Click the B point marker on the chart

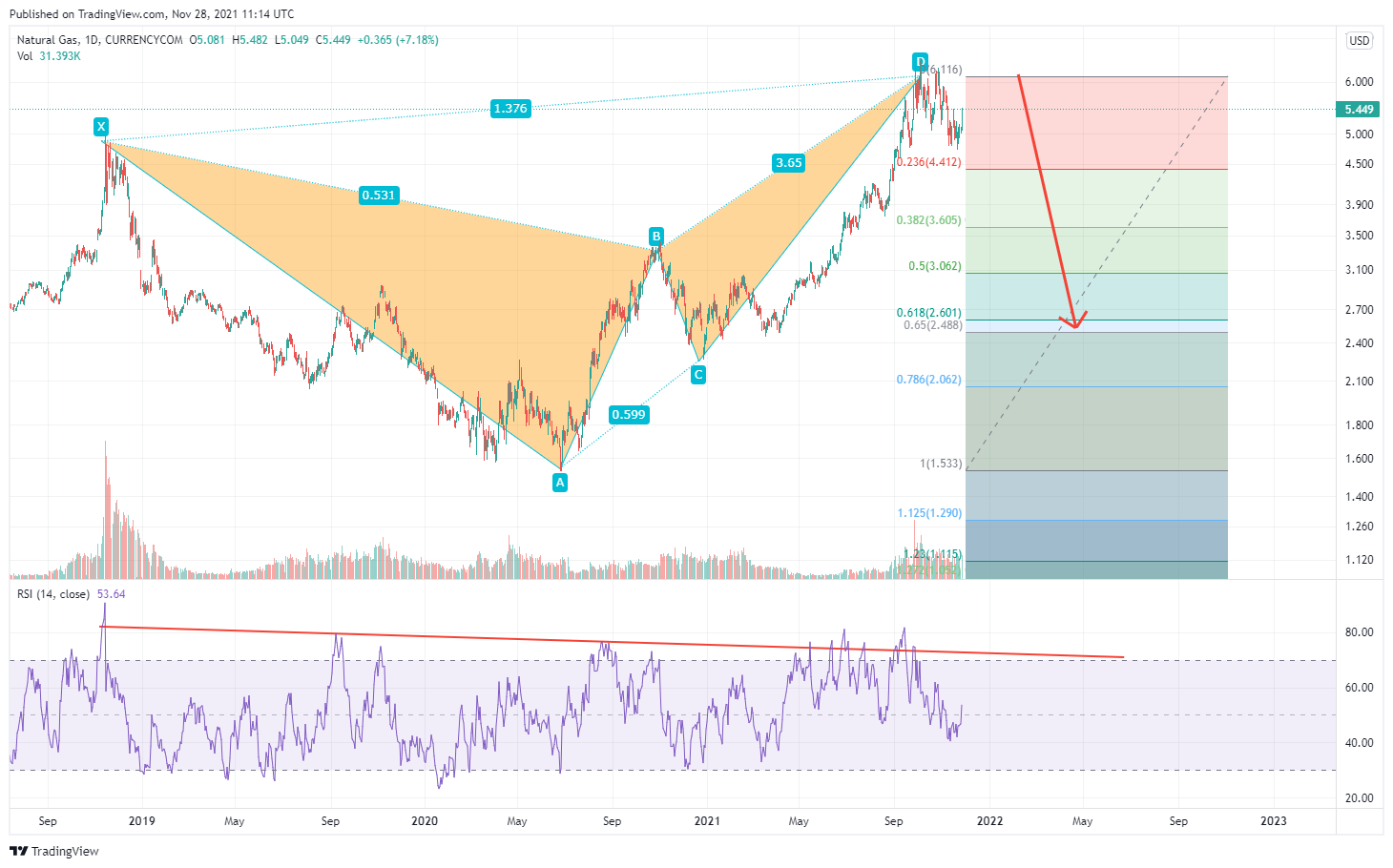(x=655, y=236)
